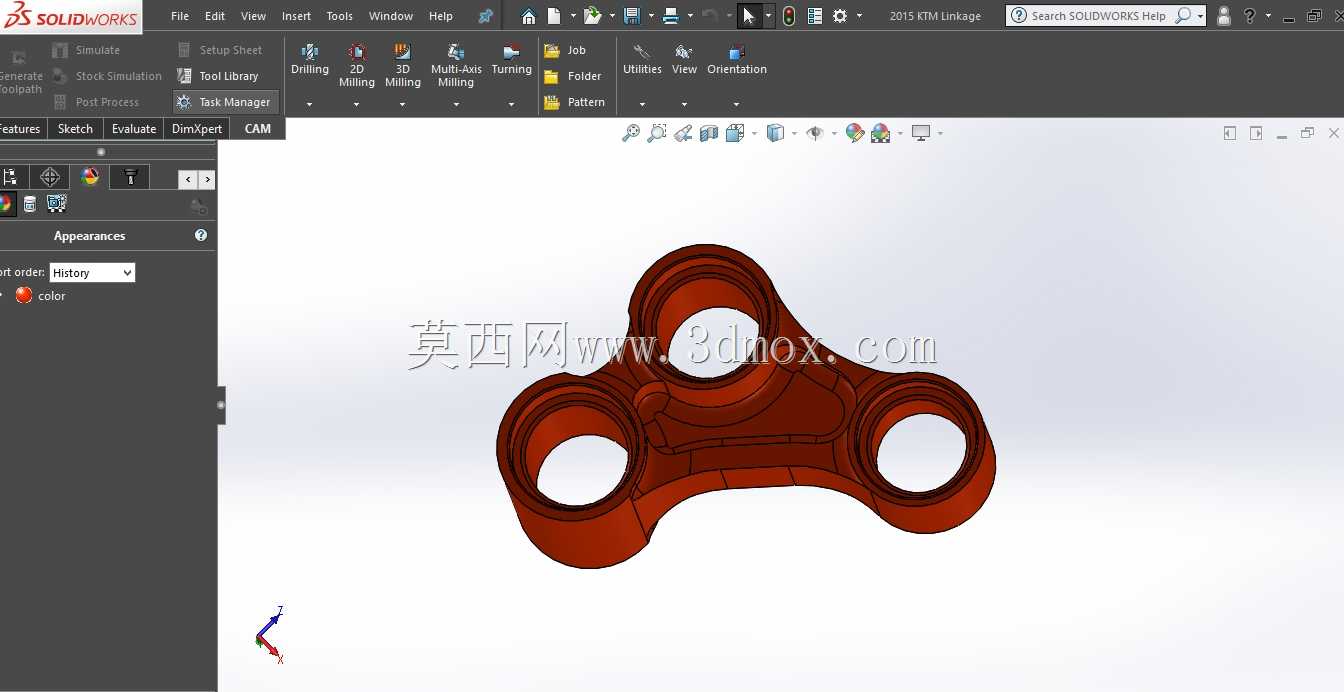Click the Previous View icon
This screenshot has width=1344, height=692.
pos(683,133)
